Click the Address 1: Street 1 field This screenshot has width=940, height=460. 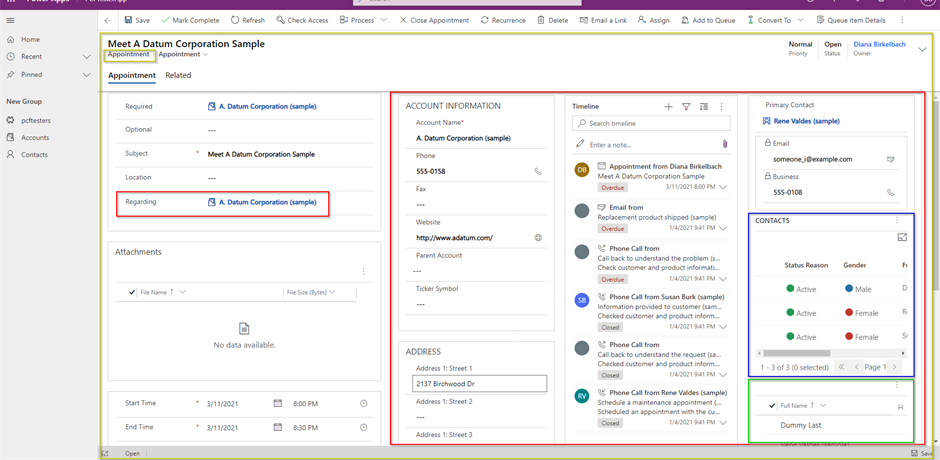click(x=480, y=384)
